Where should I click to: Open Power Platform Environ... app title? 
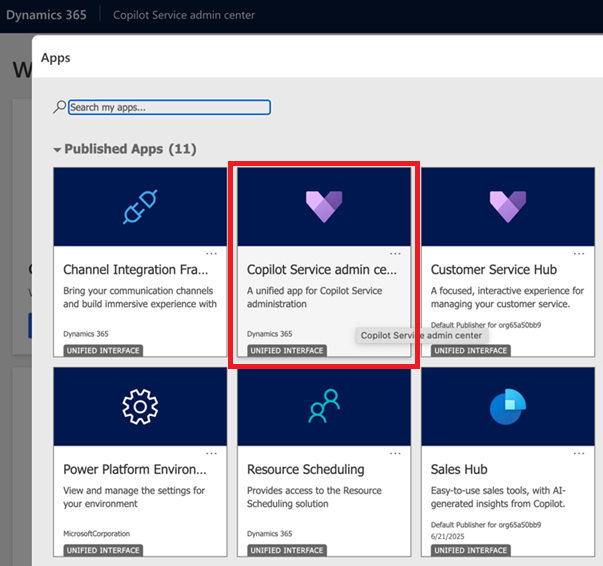click(x=135, y=469)
